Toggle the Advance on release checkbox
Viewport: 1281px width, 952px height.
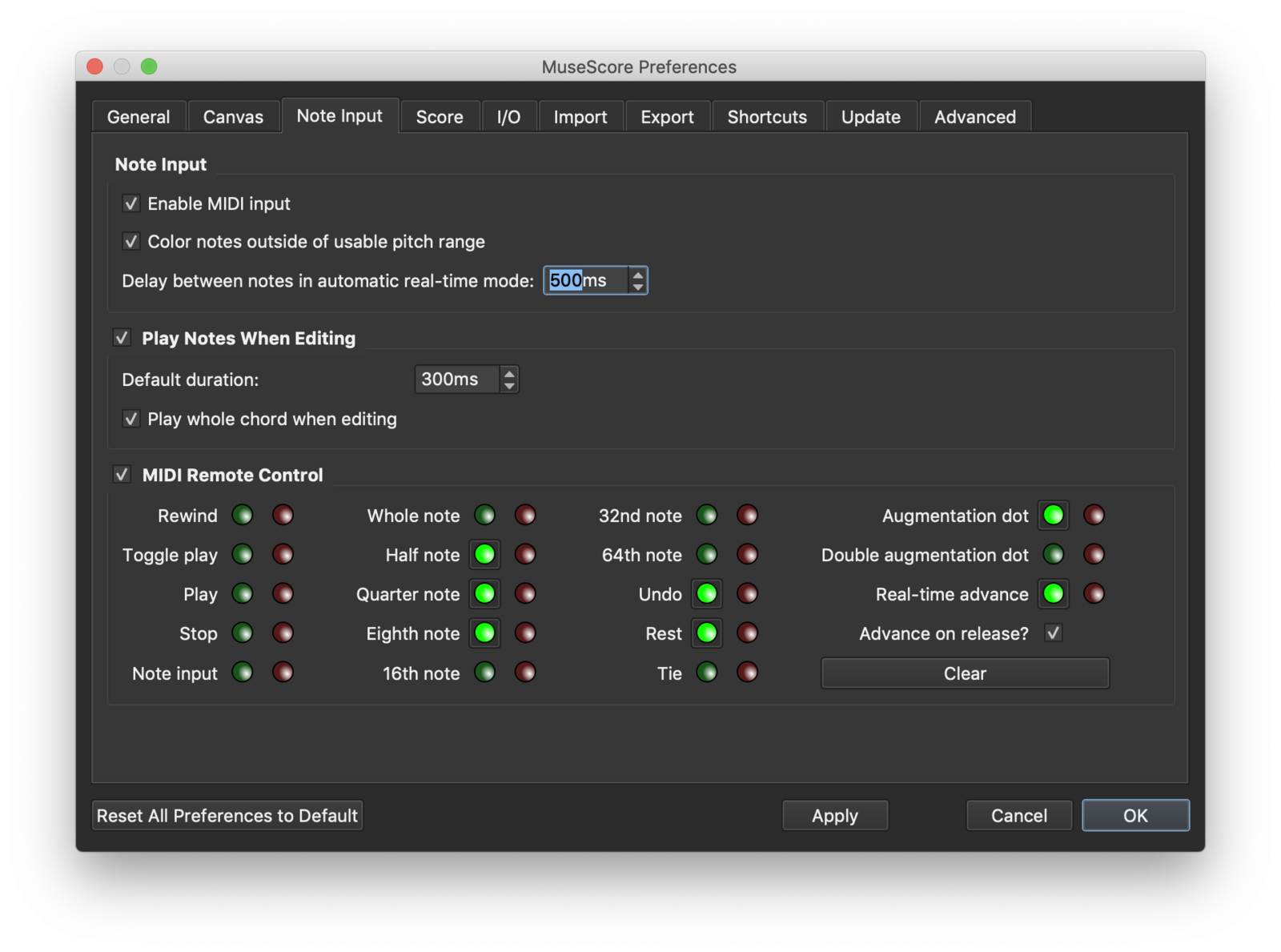(1053, 633)
